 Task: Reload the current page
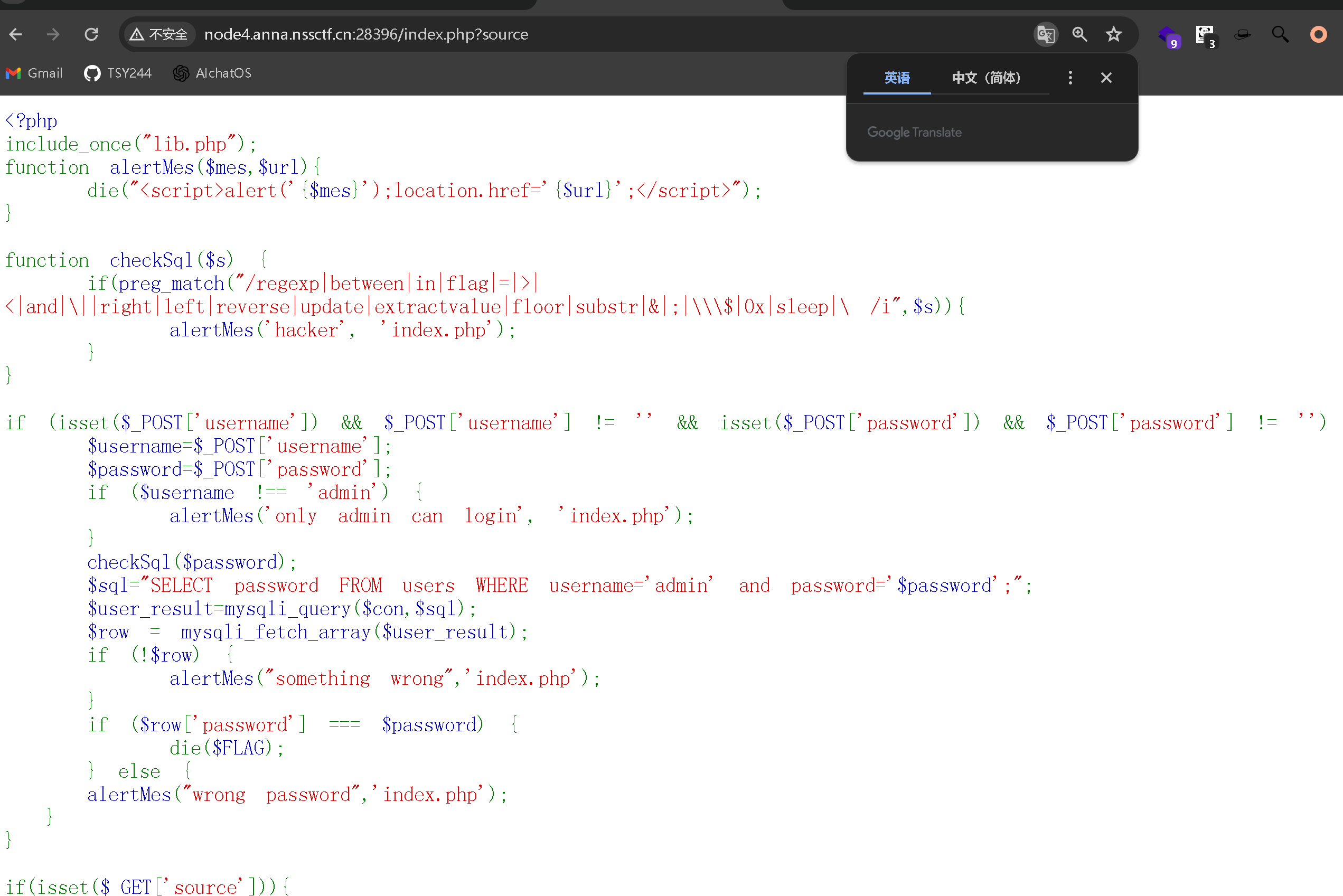click(91, 34)
